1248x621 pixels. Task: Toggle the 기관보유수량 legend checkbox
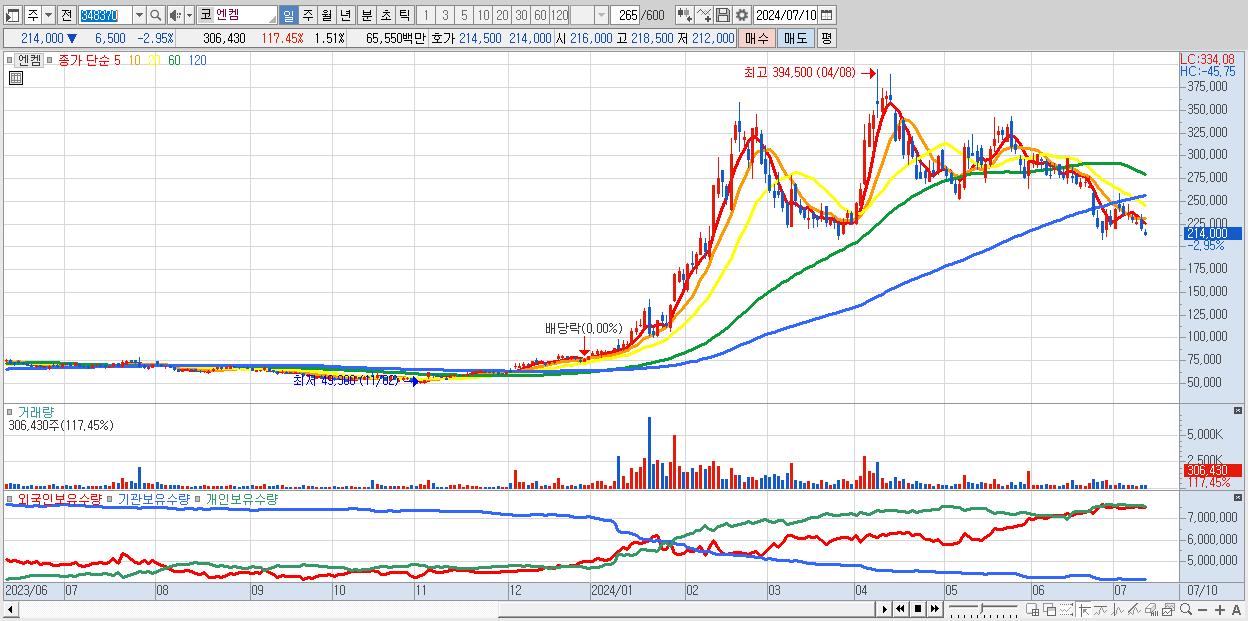tap(112, 498)
